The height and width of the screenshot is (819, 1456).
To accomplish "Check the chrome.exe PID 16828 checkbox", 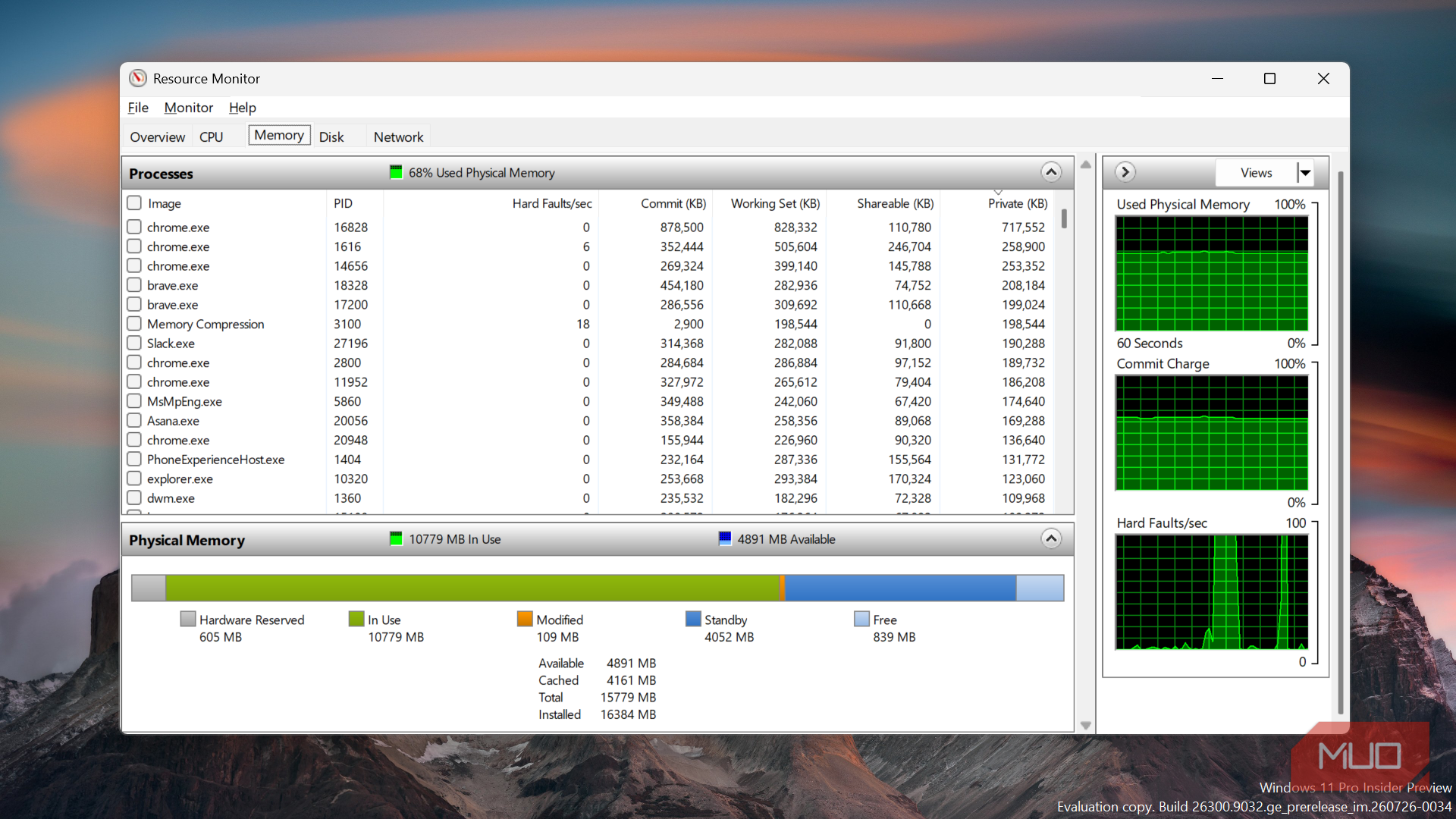I will 134,226.
